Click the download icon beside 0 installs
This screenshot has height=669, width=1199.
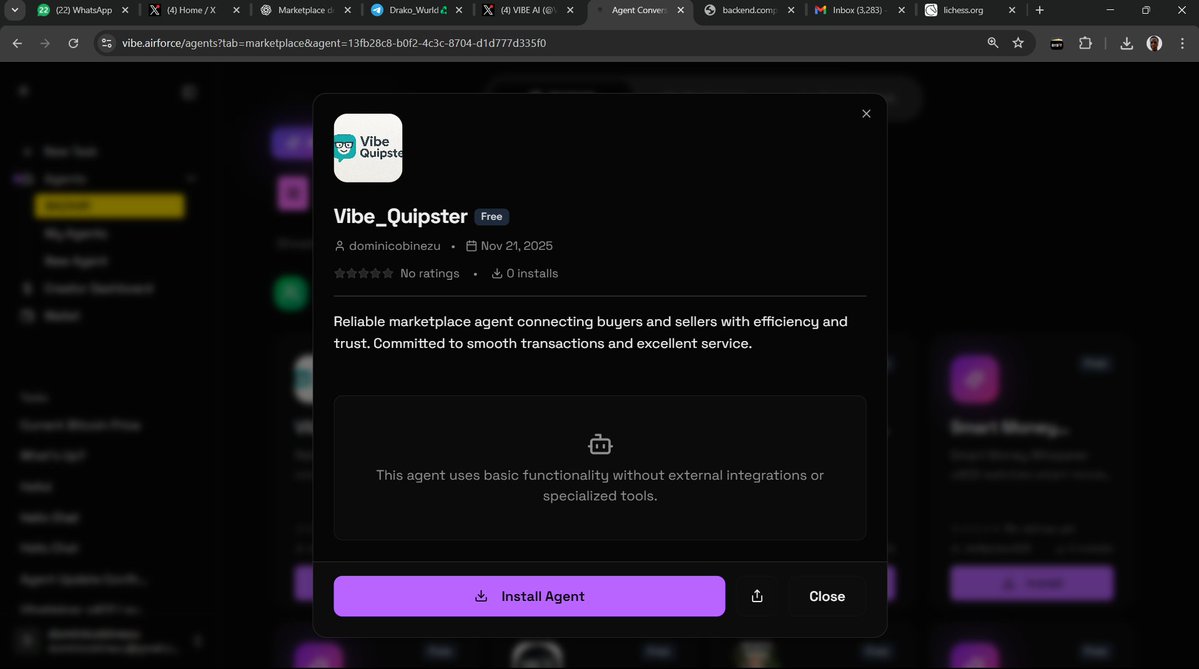(497, 273)
